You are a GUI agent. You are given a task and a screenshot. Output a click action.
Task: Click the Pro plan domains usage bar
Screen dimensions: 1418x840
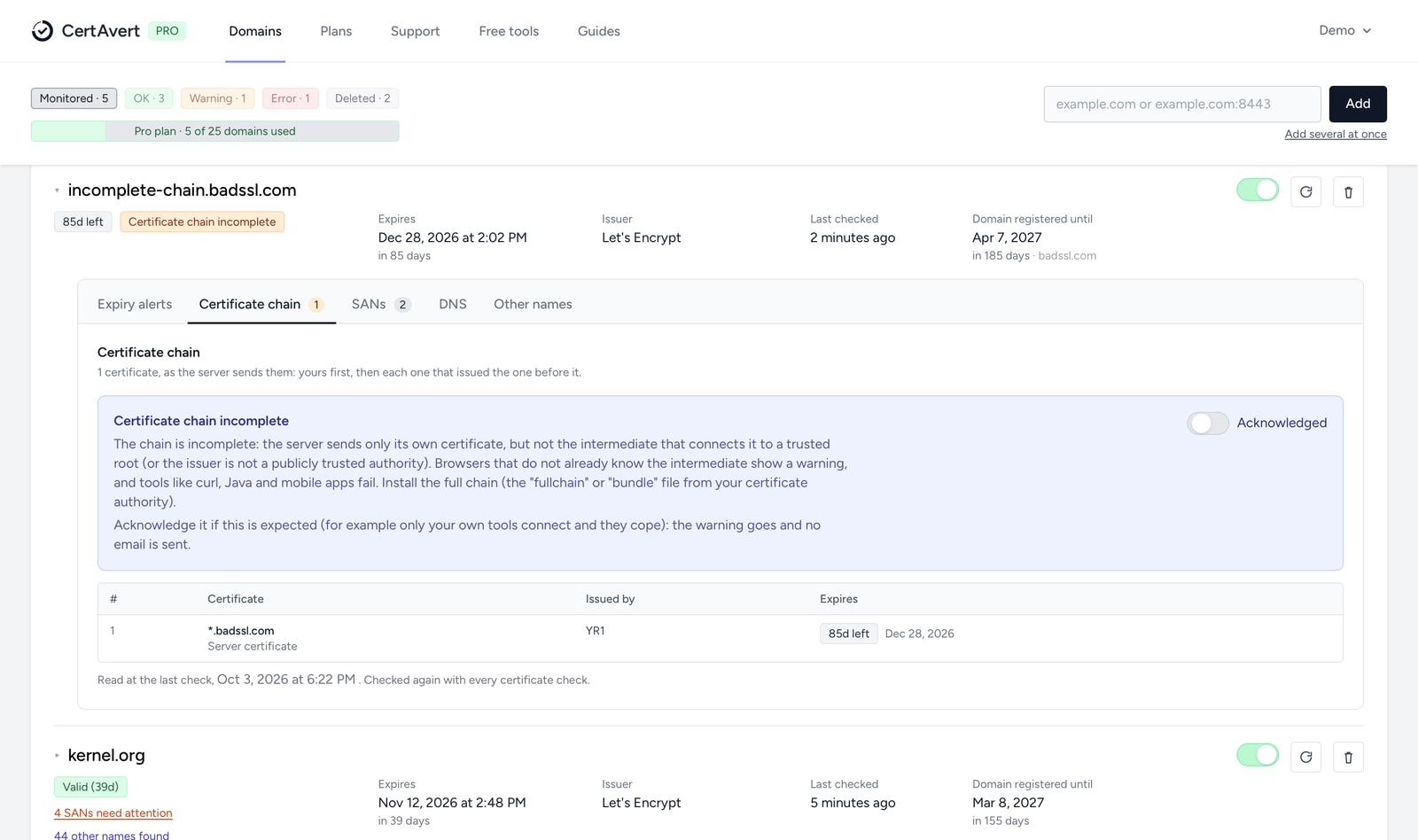tap(214, 131)
